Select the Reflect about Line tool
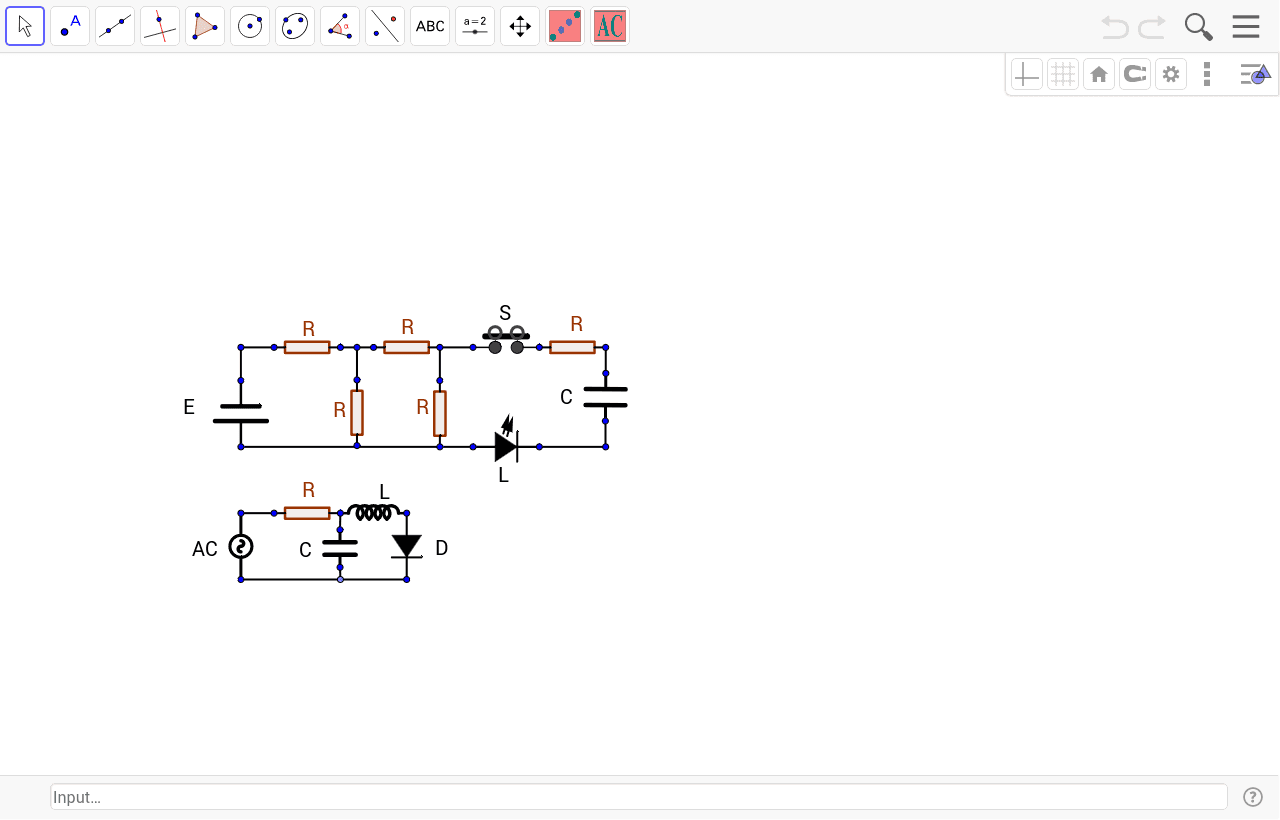 (x=385, y=26)
